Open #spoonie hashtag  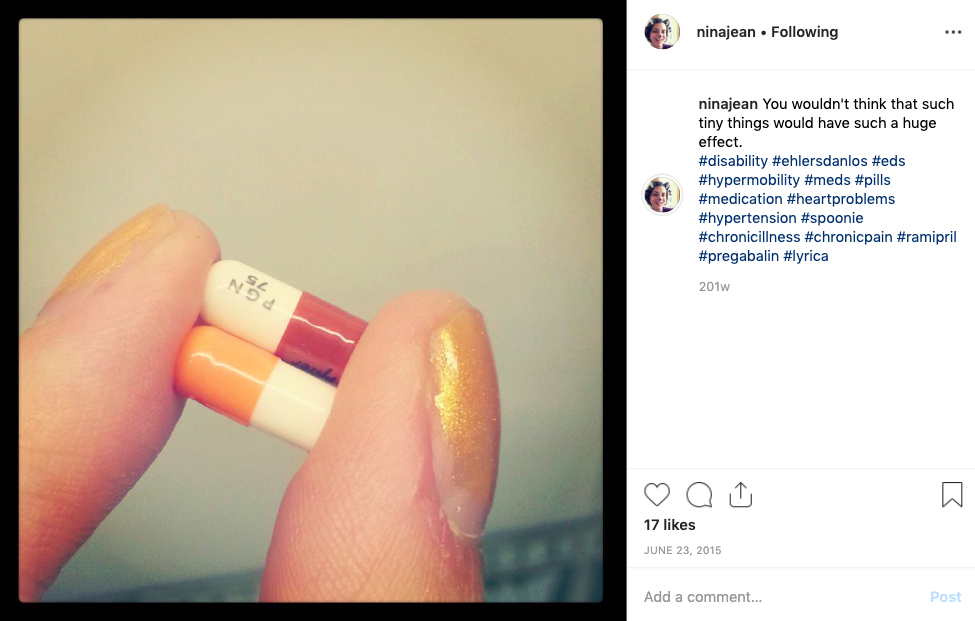point(832,218)
